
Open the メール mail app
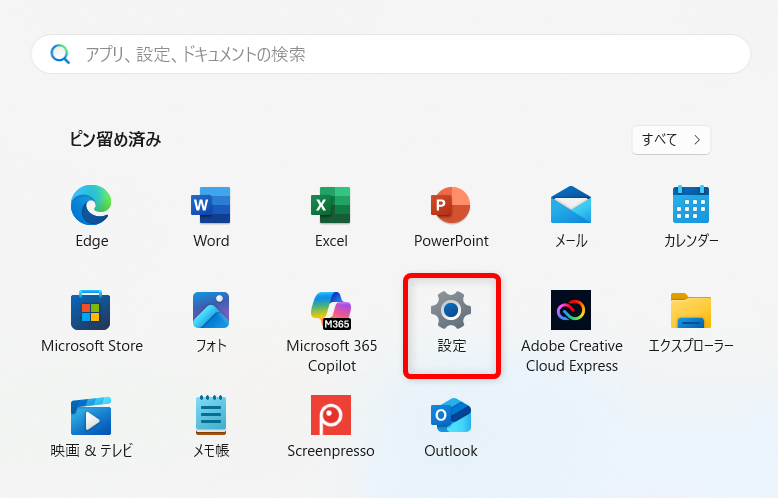point(571,216)
